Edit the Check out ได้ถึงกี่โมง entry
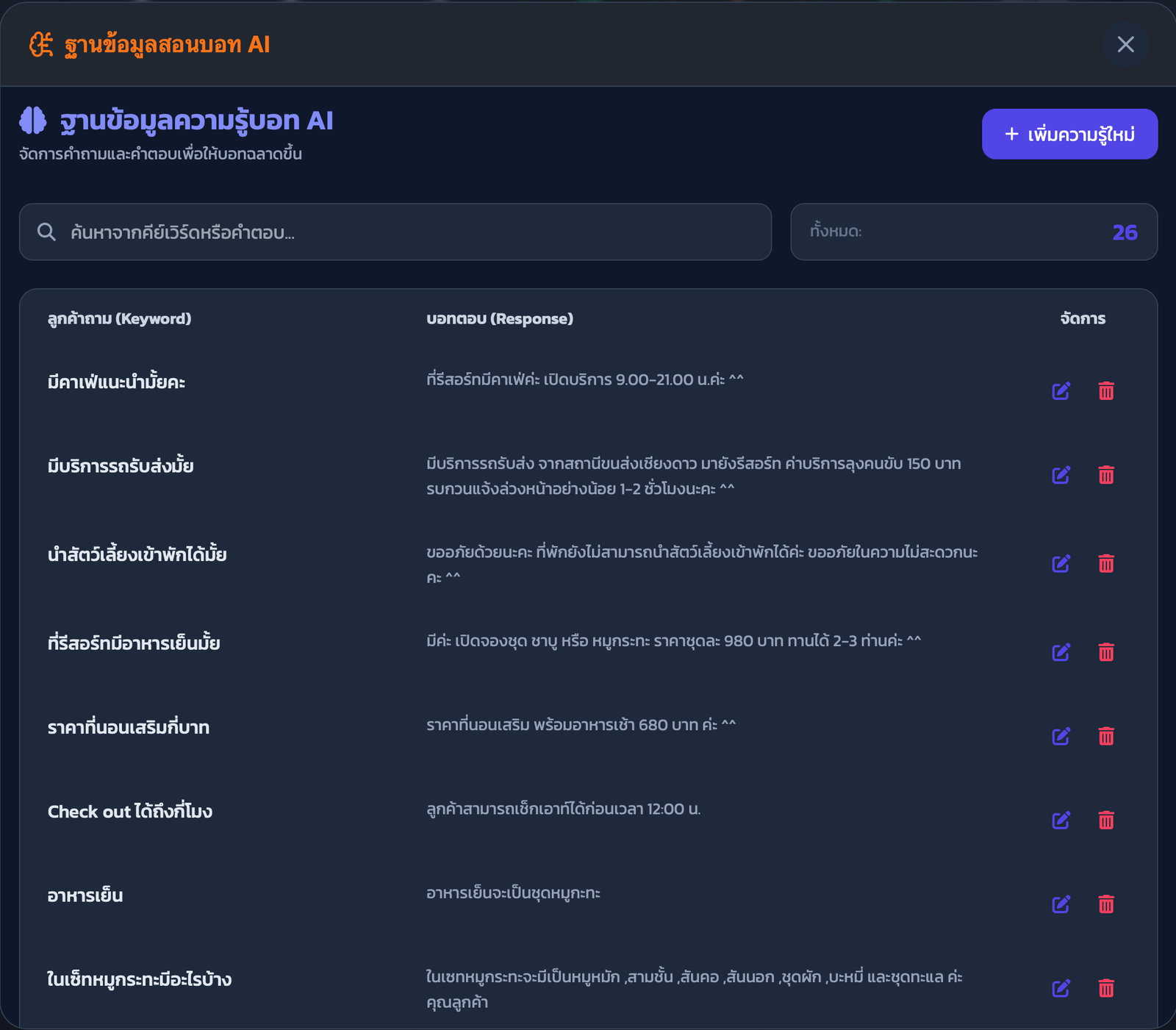 click(x=1061, y=820)
